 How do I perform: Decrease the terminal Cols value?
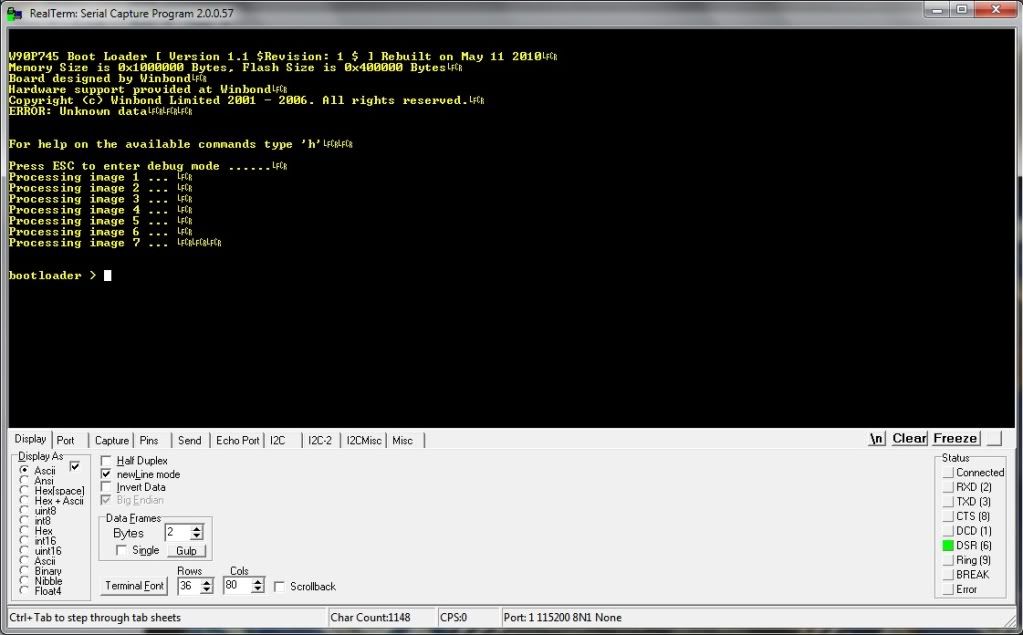[x=257, y=589]
